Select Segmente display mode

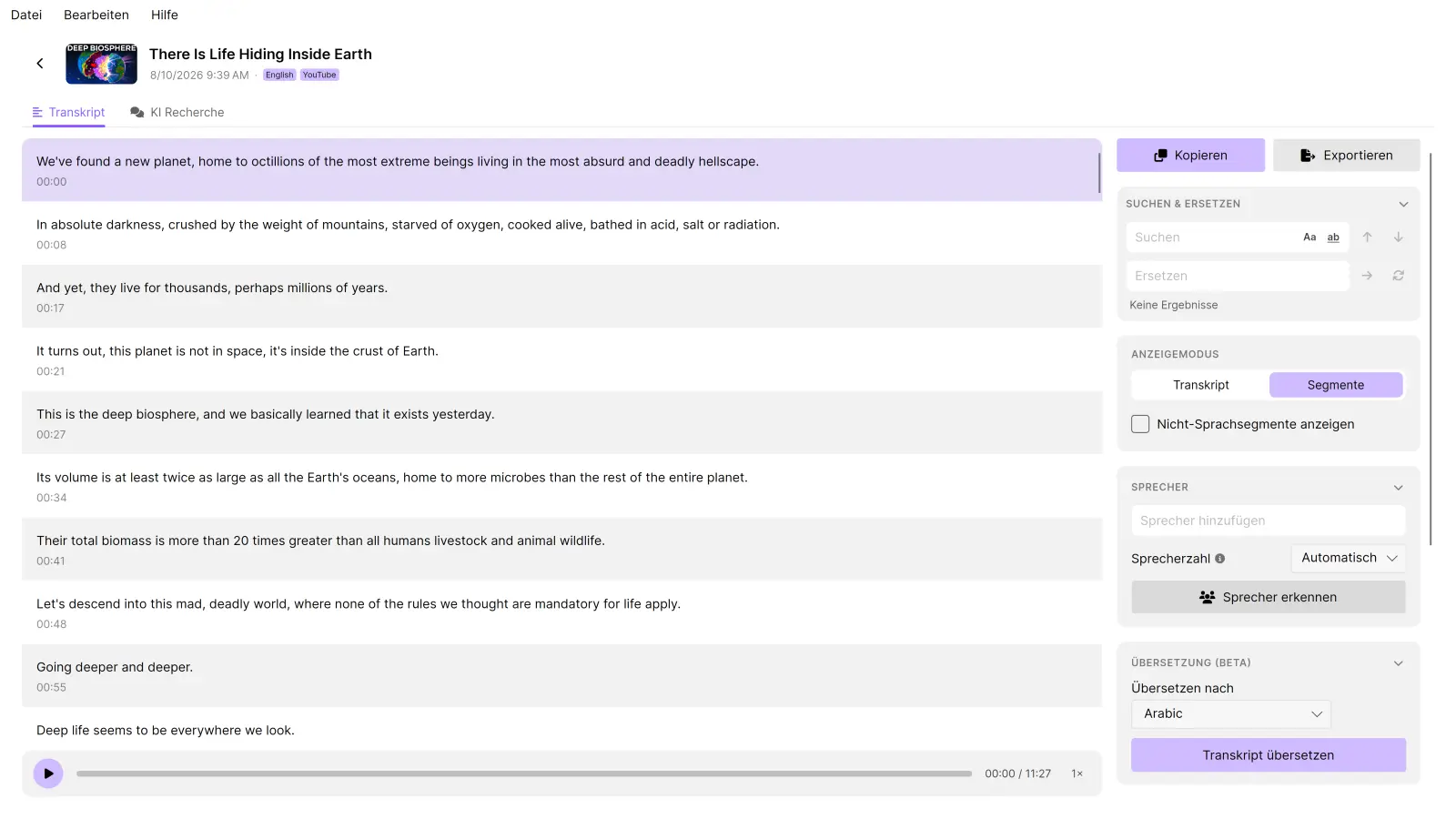pos(1336,385)
